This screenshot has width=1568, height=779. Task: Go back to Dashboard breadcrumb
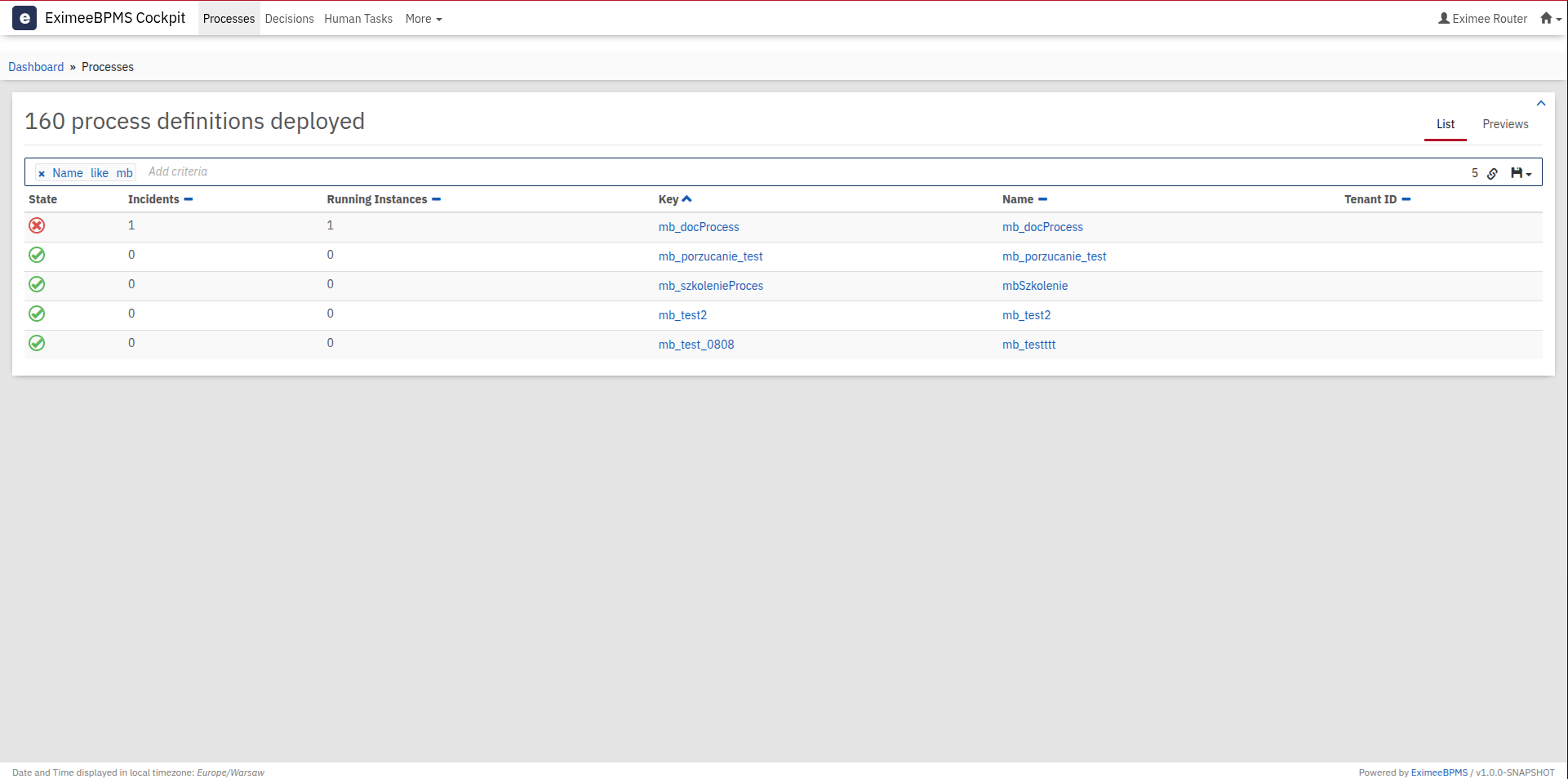tap(36, 67)
